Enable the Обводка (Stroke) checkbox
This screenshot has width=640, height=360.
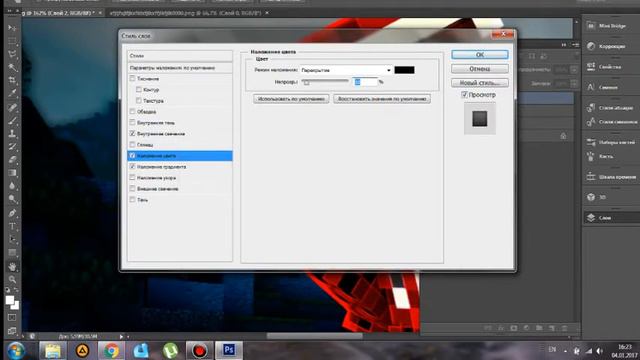click(132, 111)
